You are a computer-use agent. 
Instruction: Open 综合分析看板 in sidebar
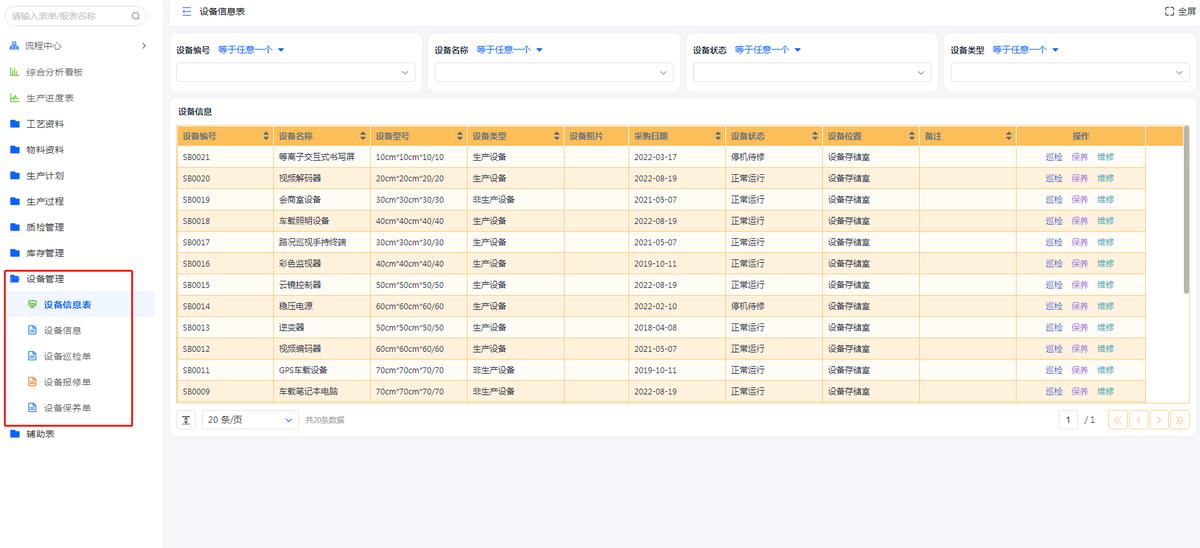54,72
